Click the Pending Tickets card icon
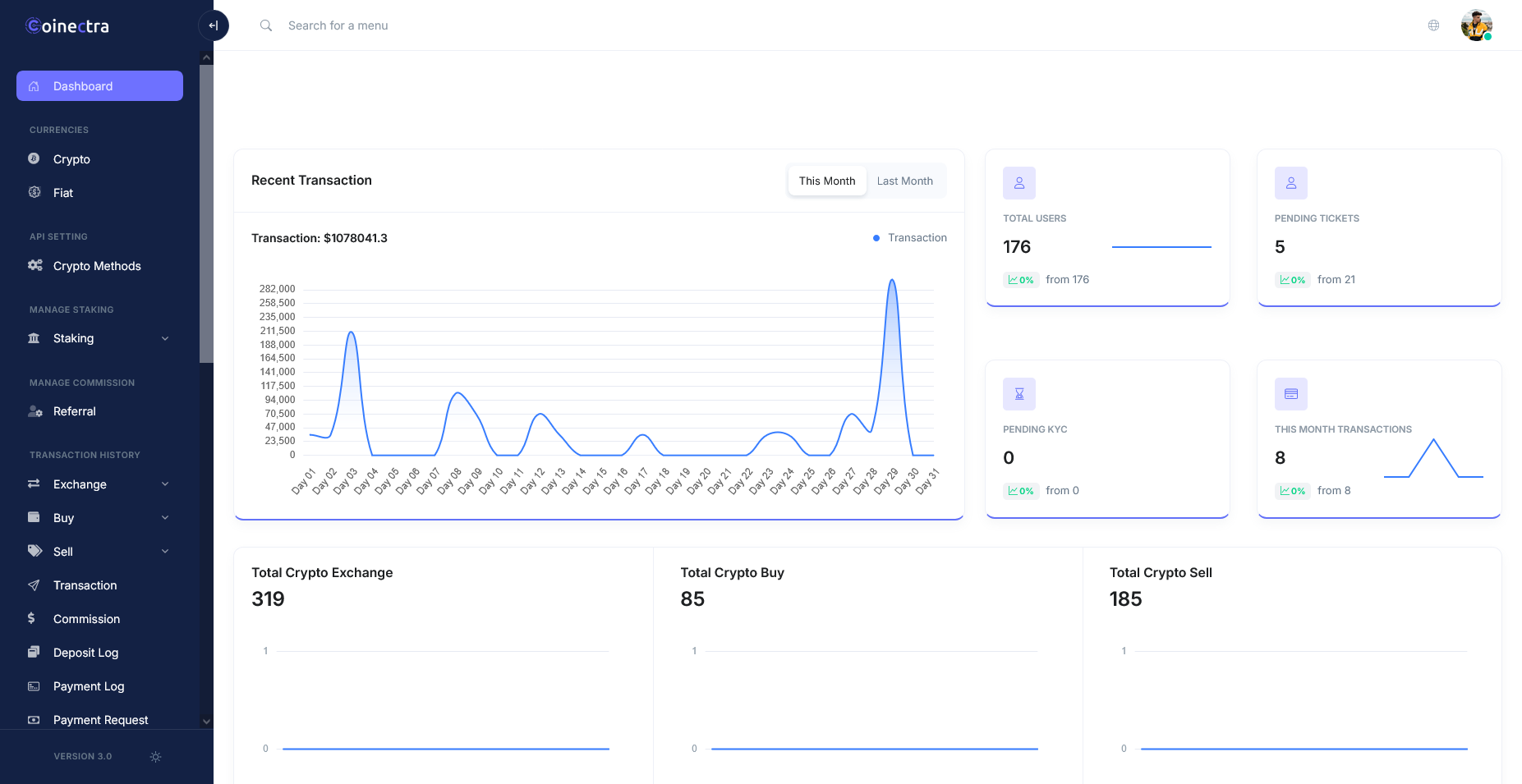Screen dimensions: 1522x784 coord(1290,183)
